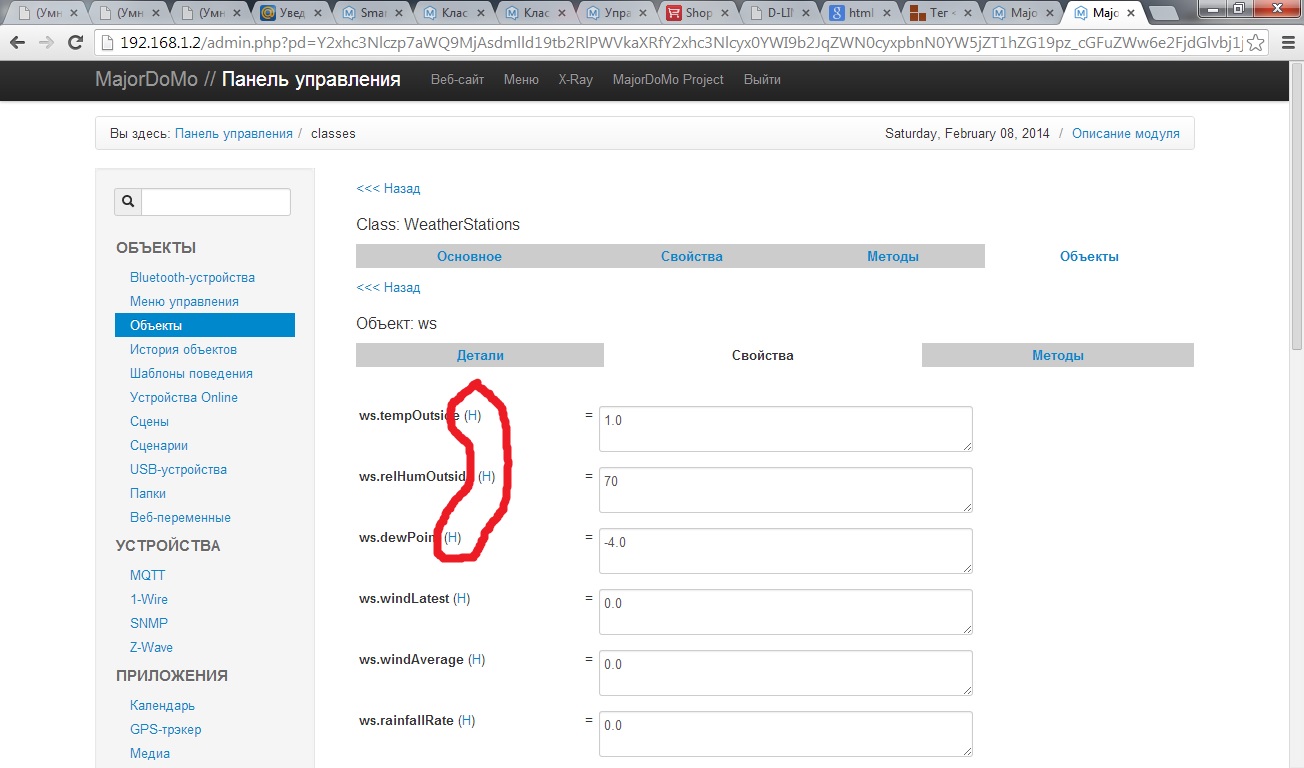Open Сцены in the sidebar
The width and height of the screenshot is (1304, 768).
pyautogui.click(x=149, y=421)
